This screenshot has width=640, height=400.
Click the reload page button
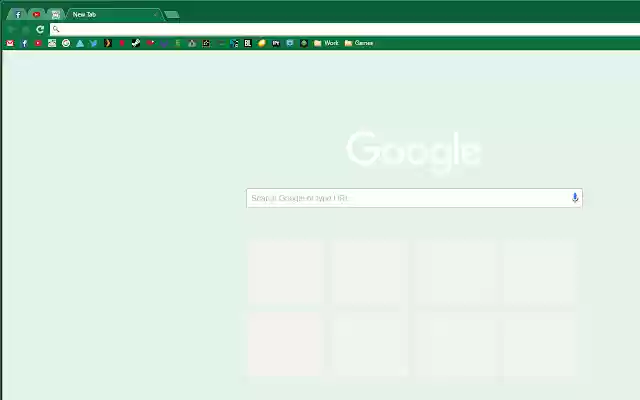40,29
